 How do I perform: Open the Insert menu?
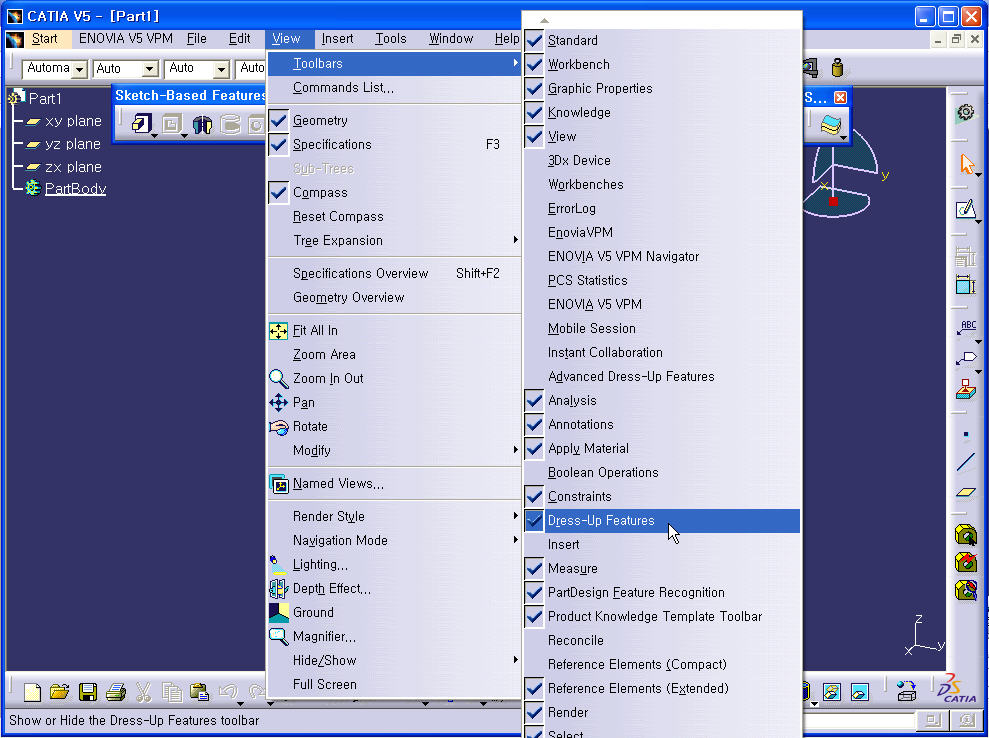[x=337, y=39]
